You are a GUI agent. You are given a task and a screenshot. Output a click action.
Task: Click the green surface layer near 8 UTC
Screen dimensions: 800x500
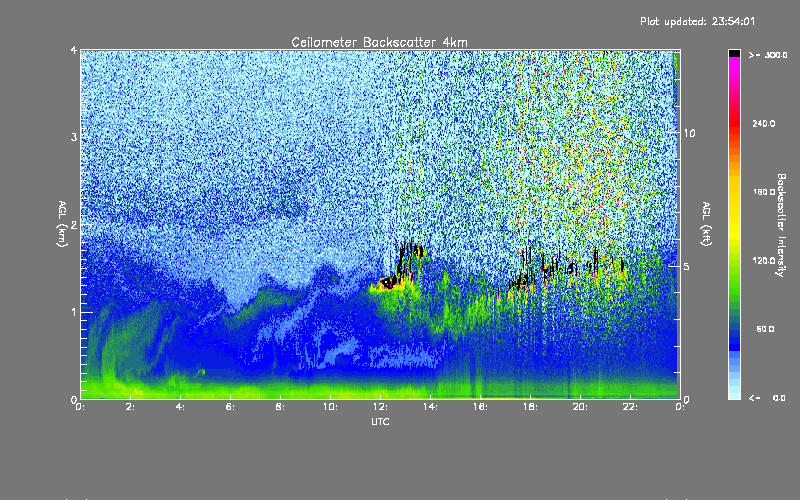pos(280,391)
